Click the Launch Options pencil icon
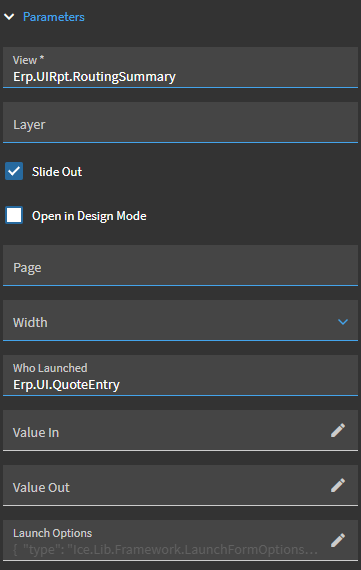 click(338, 540)
